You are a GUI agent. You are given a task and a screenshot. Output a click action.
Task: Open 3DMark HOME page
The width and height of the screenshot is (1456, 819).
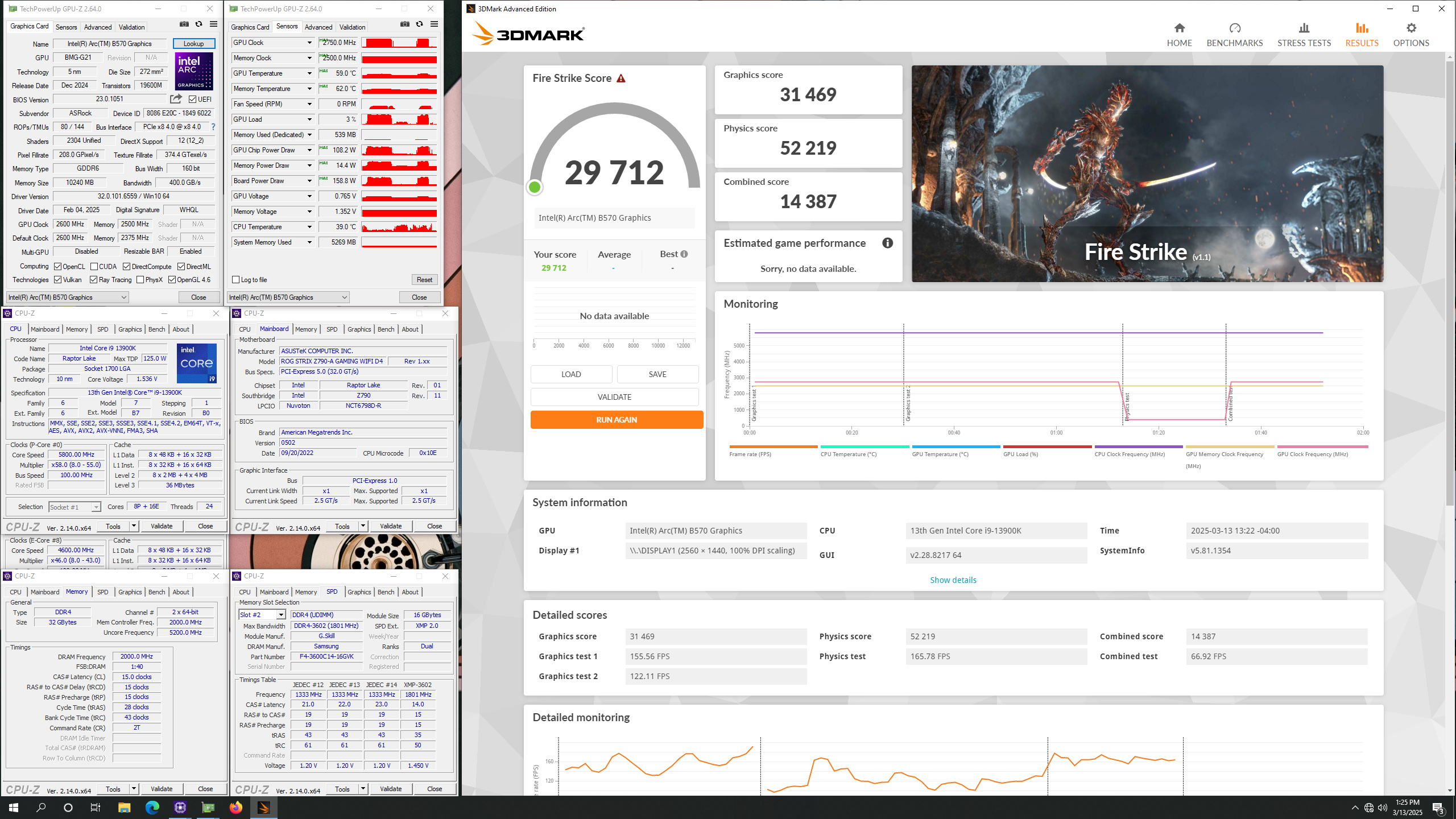point(1179,35)
